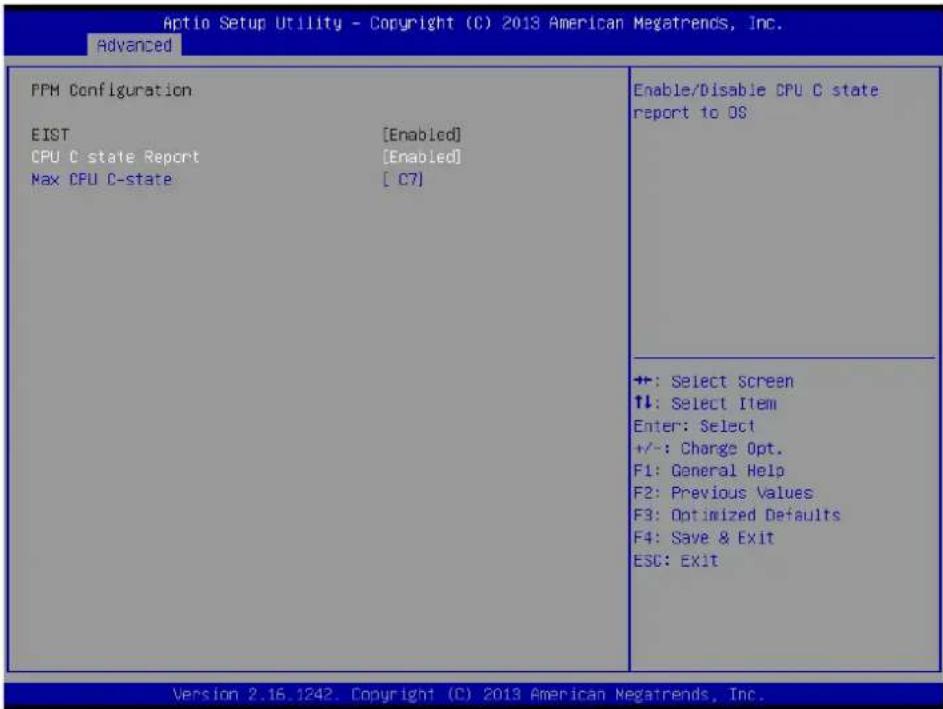Click the Aptio Setup Utility title text

coord(473,23)
